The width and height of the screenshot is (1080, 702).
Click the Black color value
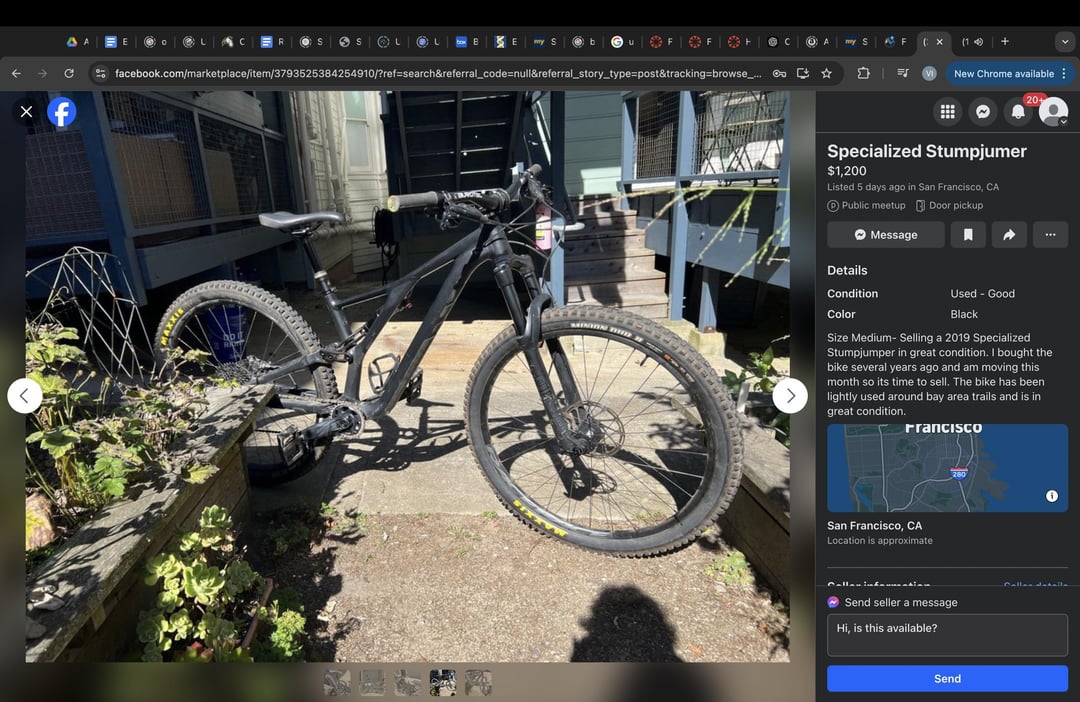(964, 314)
